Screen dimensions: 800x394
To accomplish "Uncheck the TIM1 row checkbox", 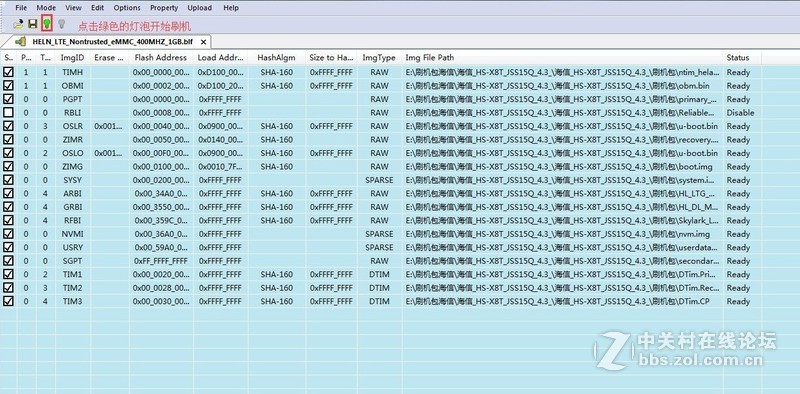I will (8, 274).
